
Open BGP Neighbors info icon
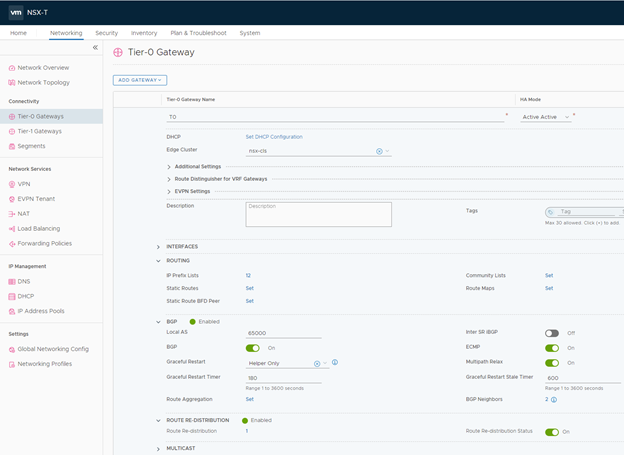coord(554,400)
